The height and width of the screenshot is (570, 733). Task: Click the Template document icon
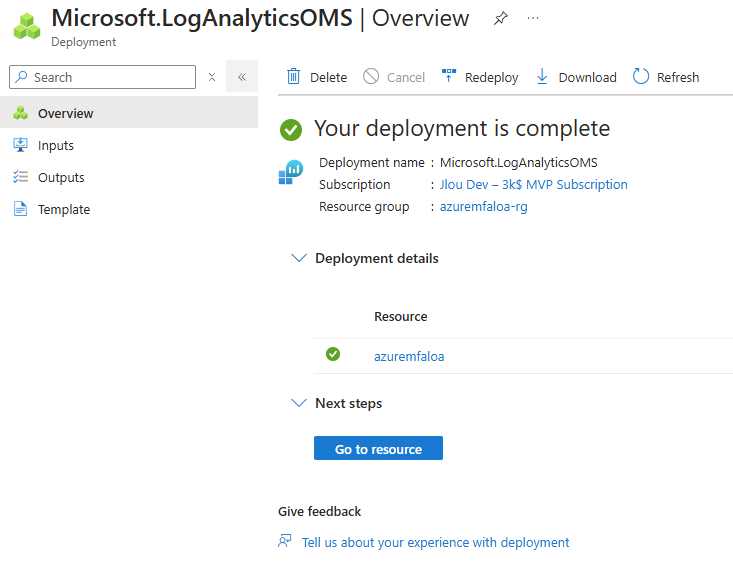[20, 209]
